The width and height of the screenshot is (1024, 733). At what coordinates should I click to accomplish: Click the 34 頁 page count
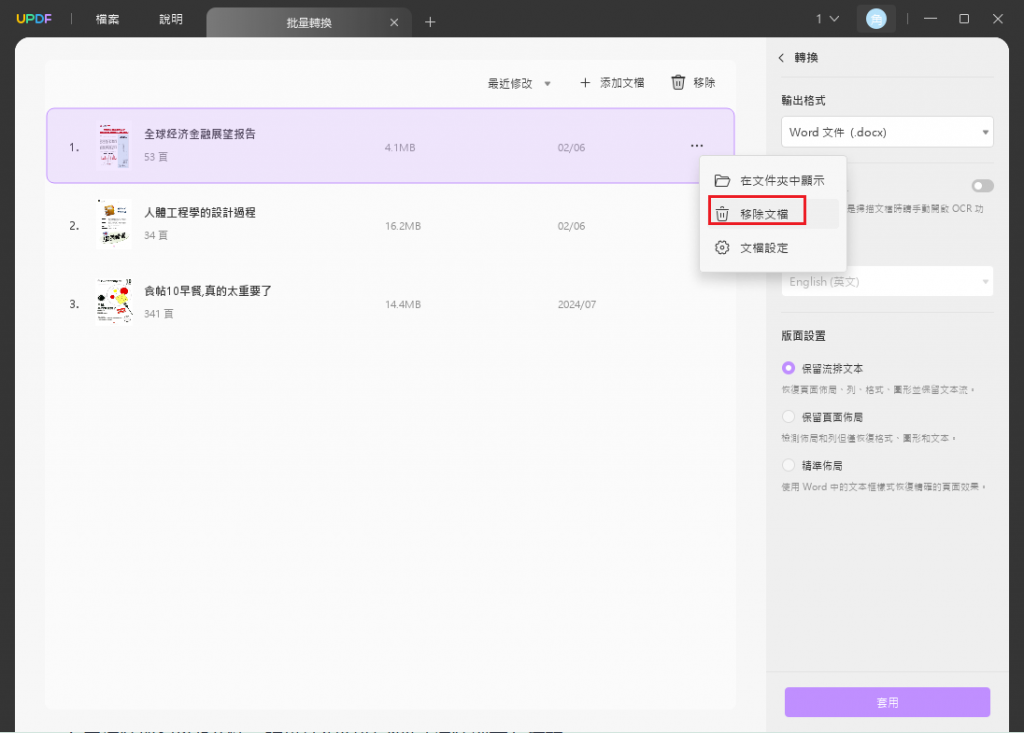(x=156, y=235)
